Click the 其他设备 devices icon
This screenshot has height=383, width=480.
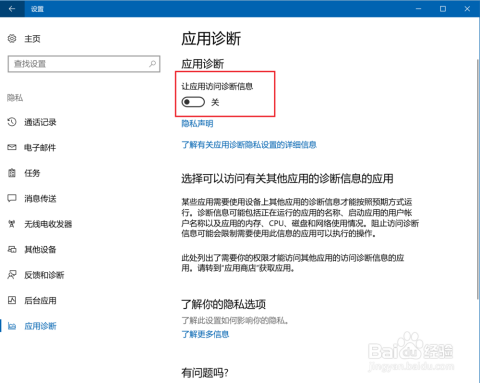click(12, 249)
